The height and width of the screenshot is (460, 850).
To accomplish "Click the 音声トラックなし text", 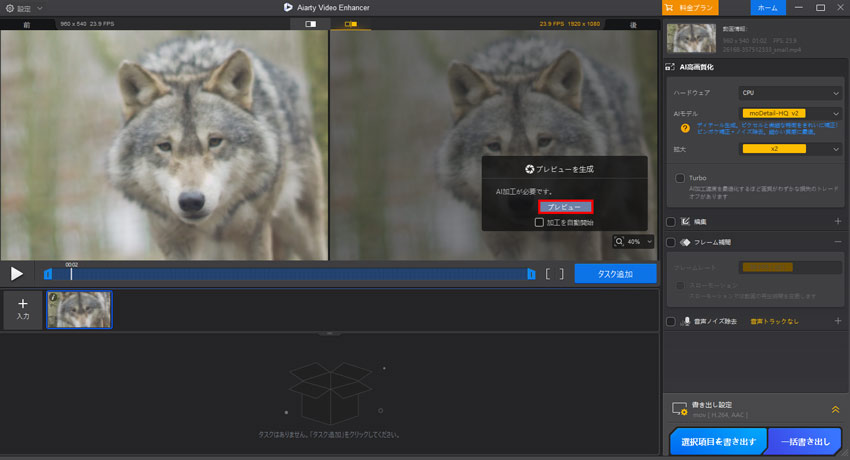I will click(x=774, y=321).
